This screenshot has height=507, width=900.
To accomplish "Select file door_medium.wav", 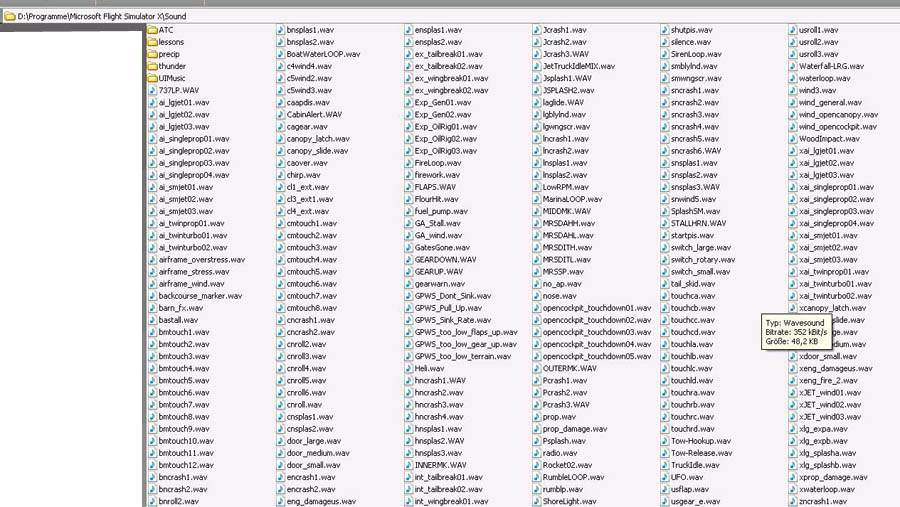I will coord(318,453).
